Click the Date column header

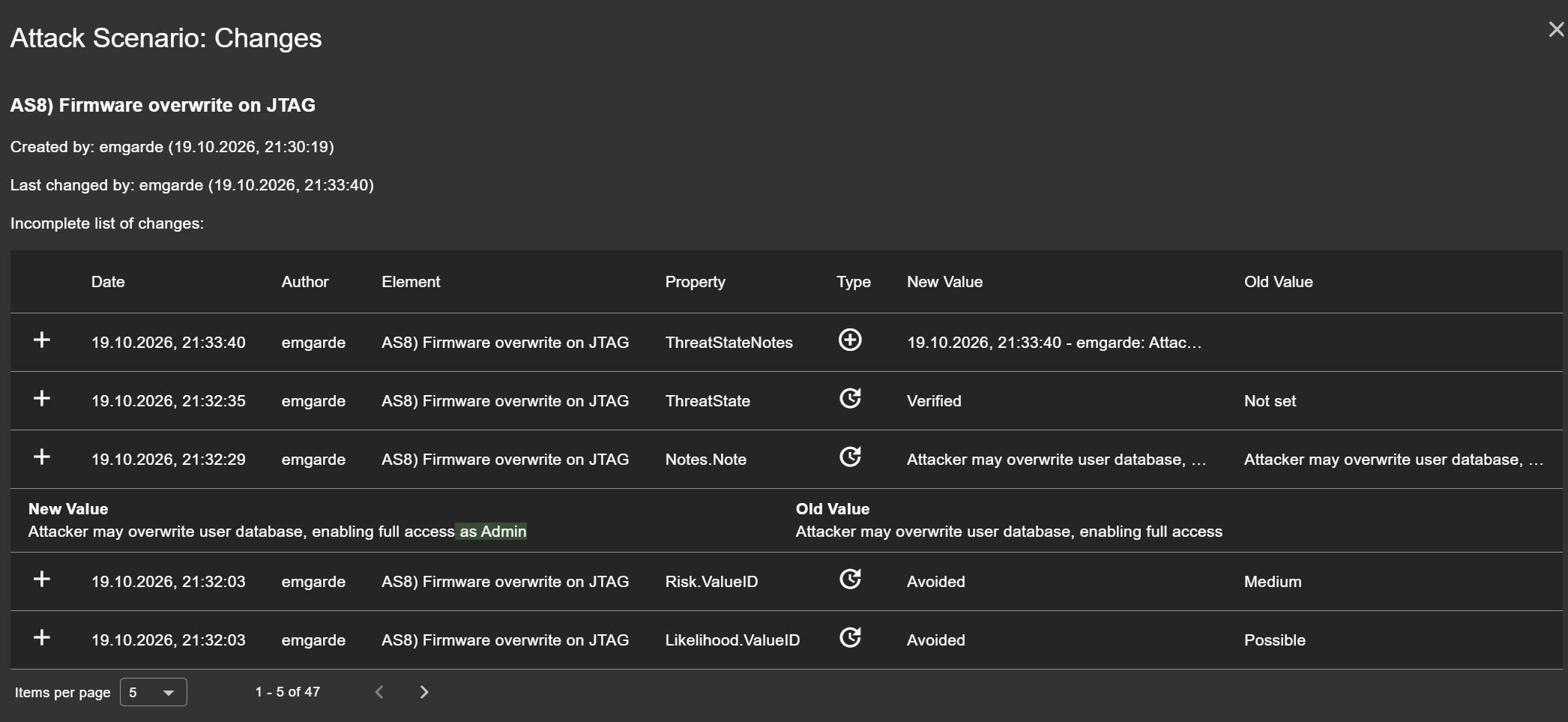(x=108, y=282)
